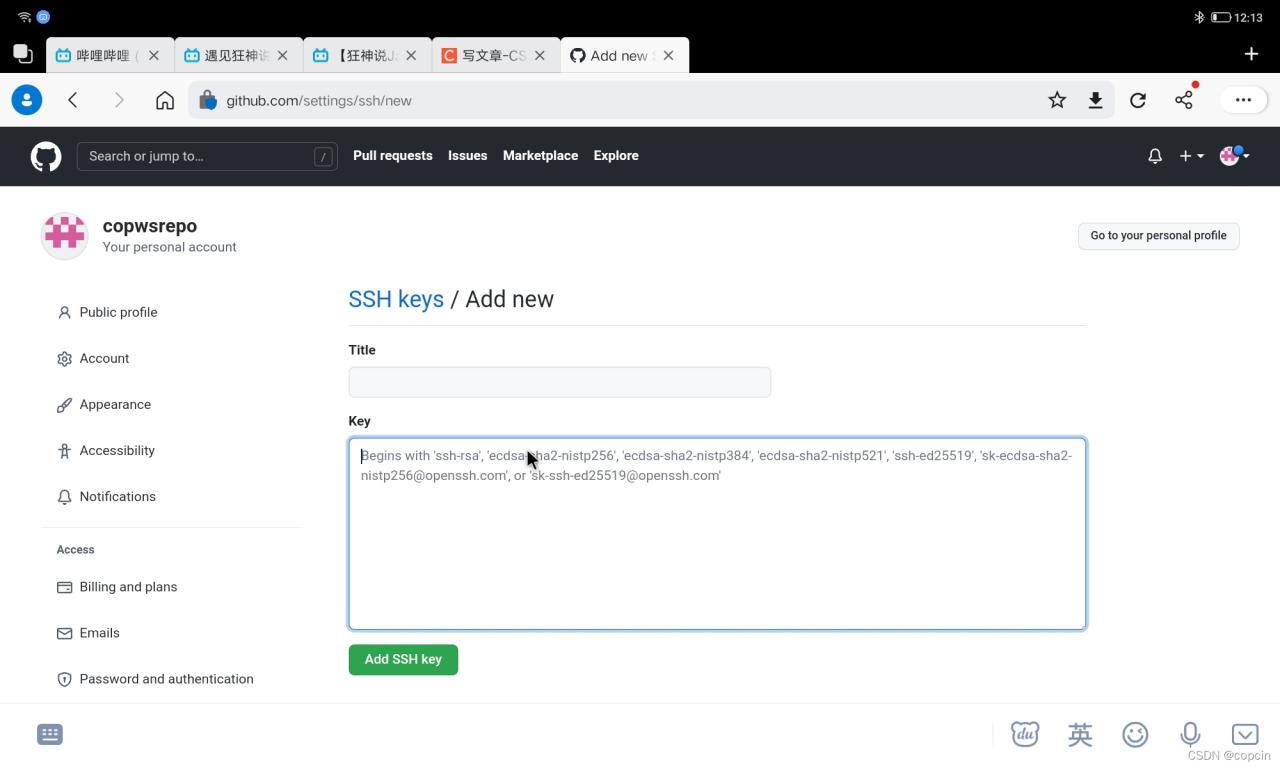Click the browser forward arrow
Viewport: 1280px width, 768px height.
(x=119, y=100)
